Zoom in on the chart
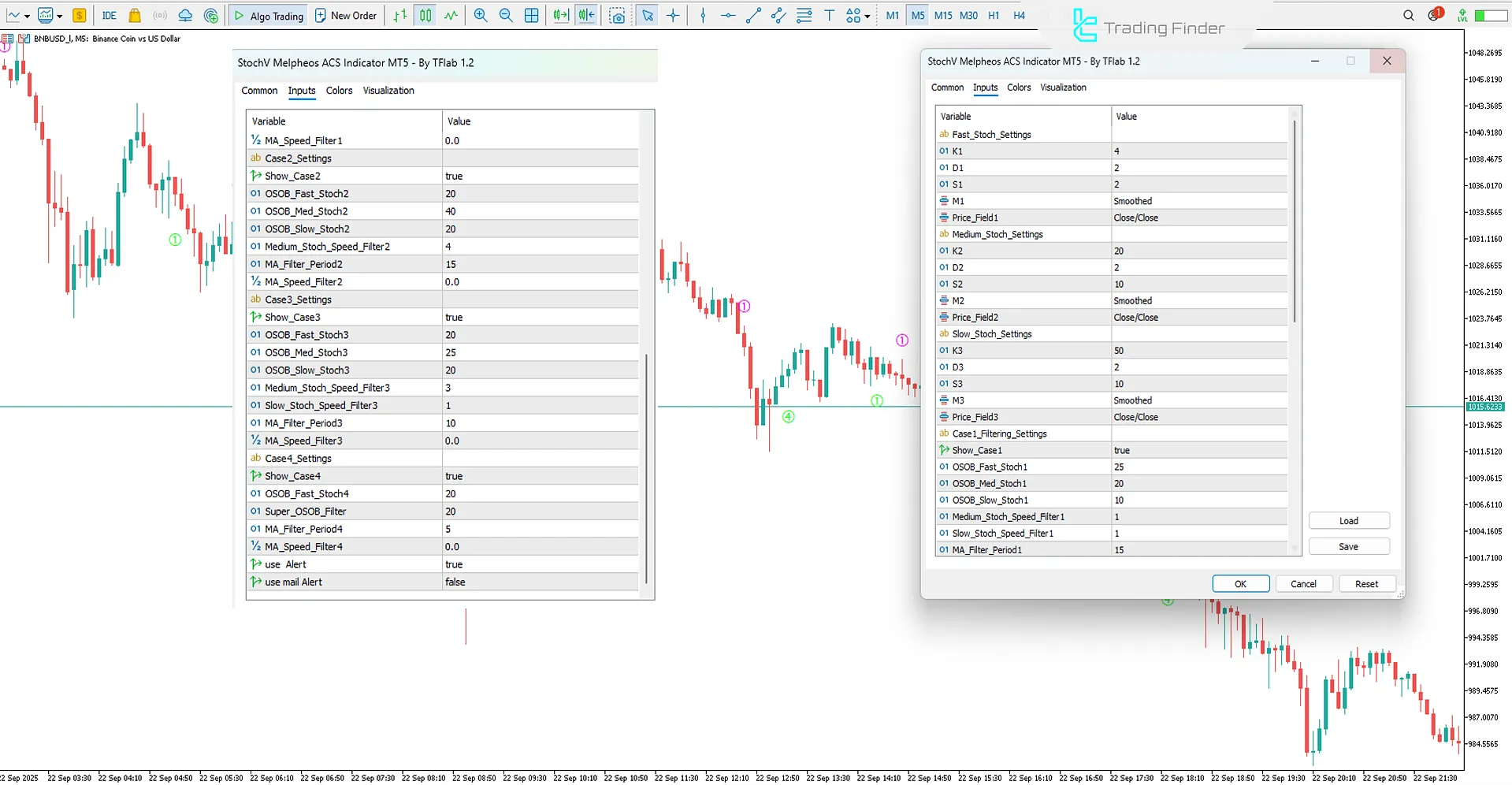The image size is (1512, 785). (x=480, y=15)
